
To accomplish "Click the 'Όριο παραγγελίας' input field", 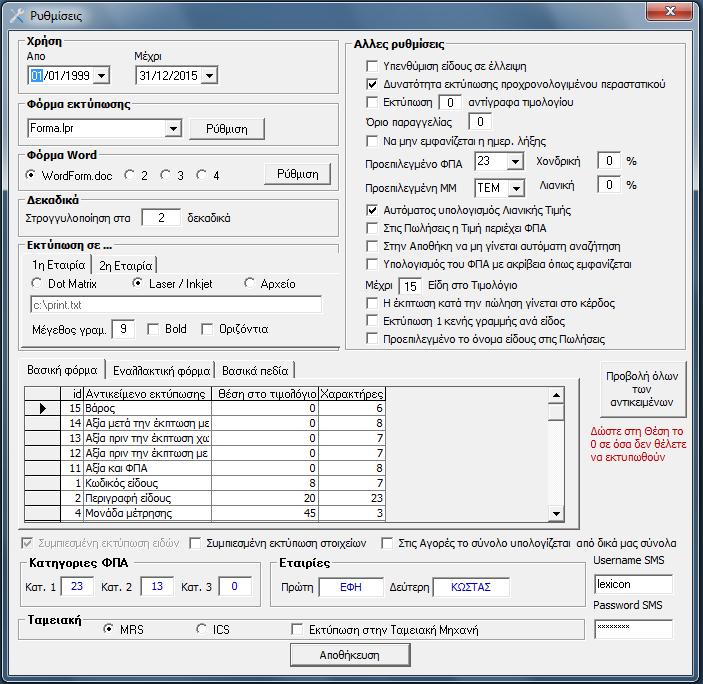I will pyautogui.click(x=480, y=121).
